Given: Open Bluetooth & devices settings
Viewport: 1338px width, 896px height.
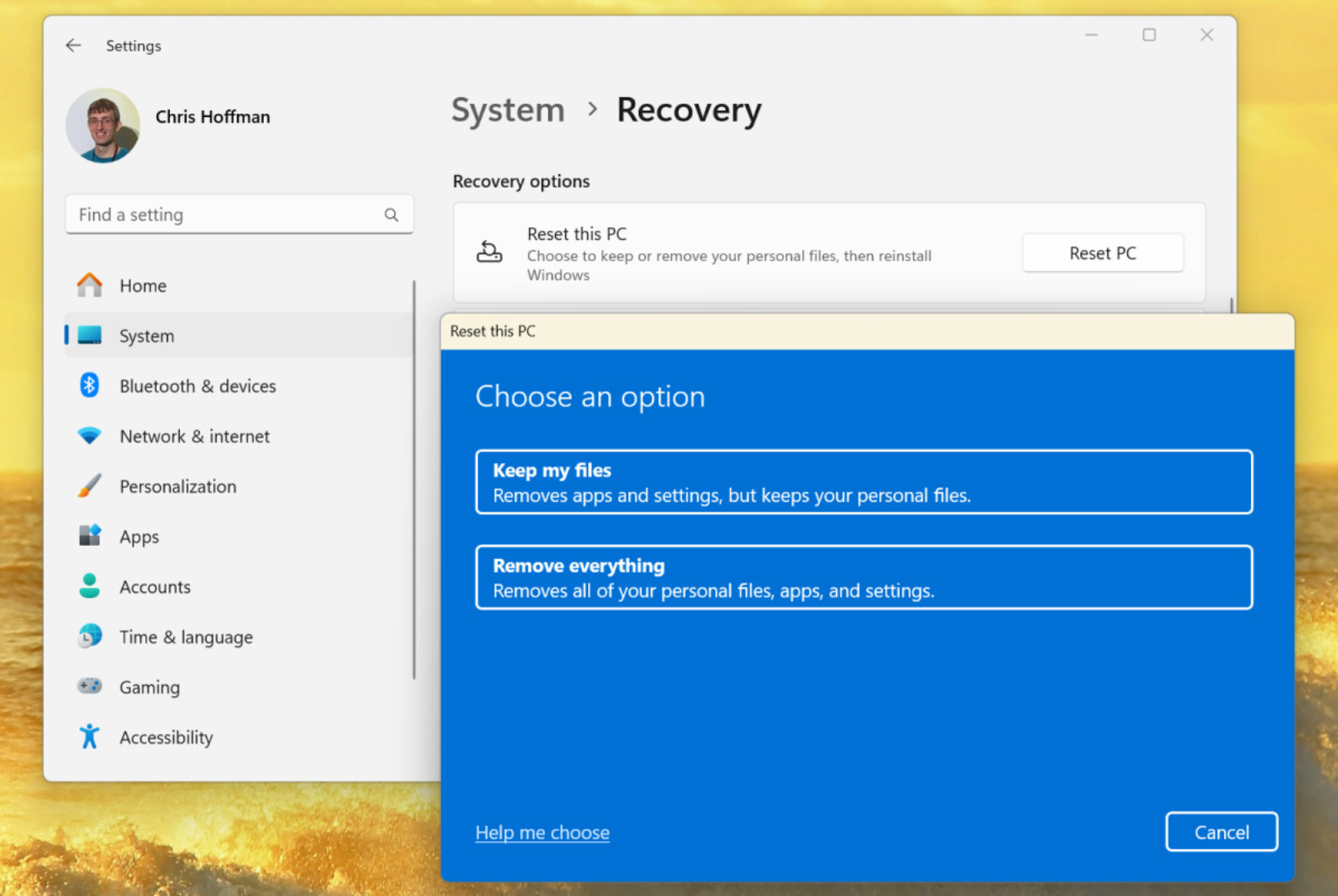Looking at the screenshot, I should 197,386.
